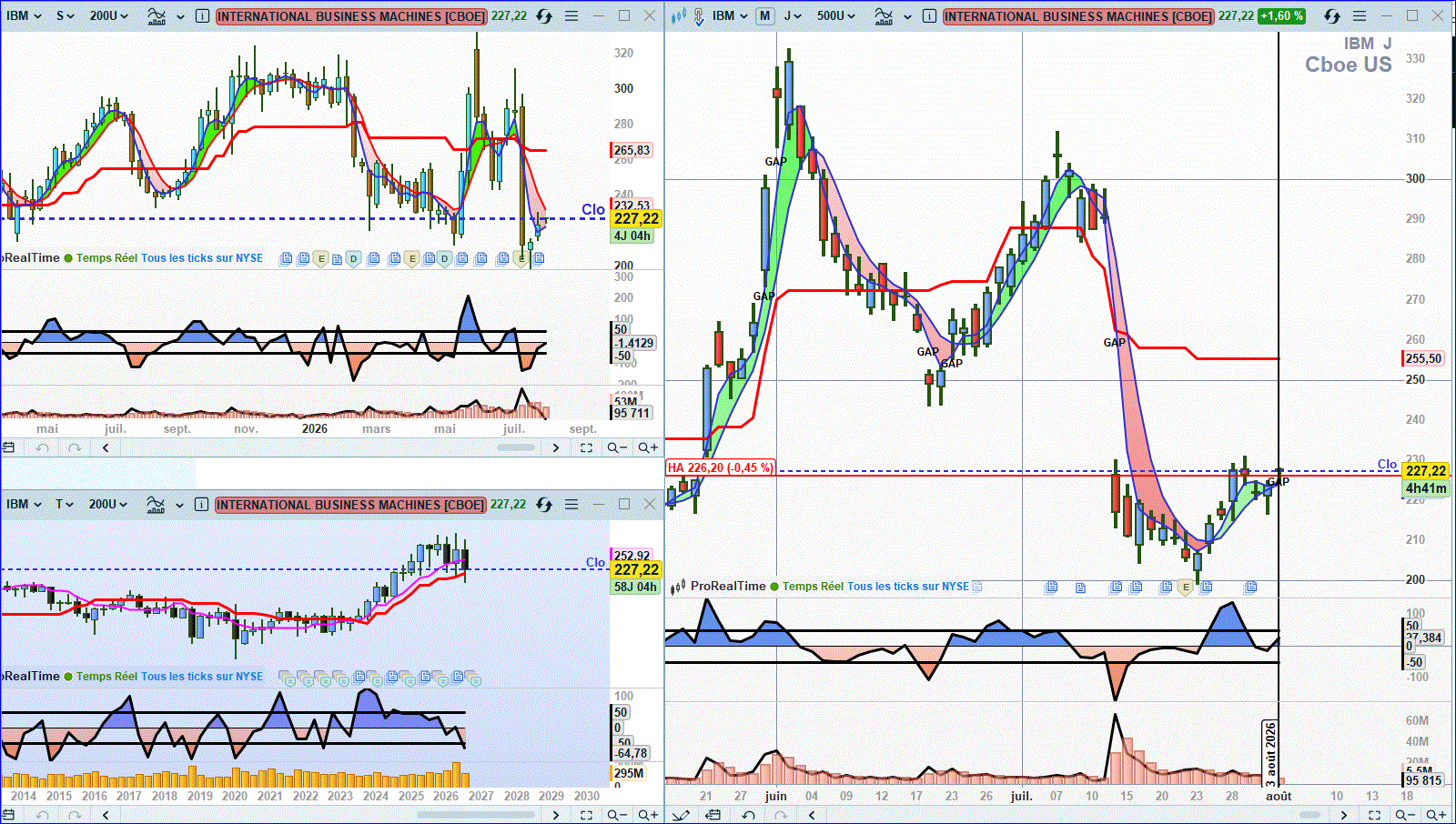Click the E event marker in the daily chart

(1185, 588)
